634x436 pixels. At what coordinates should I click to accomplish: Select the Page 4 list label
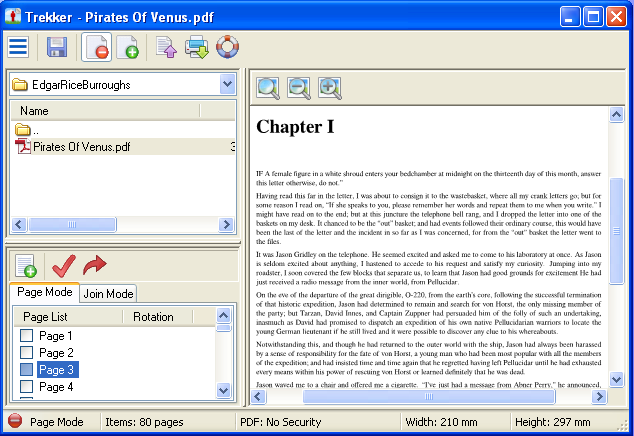pyautogui.click(x=56, y=387)
